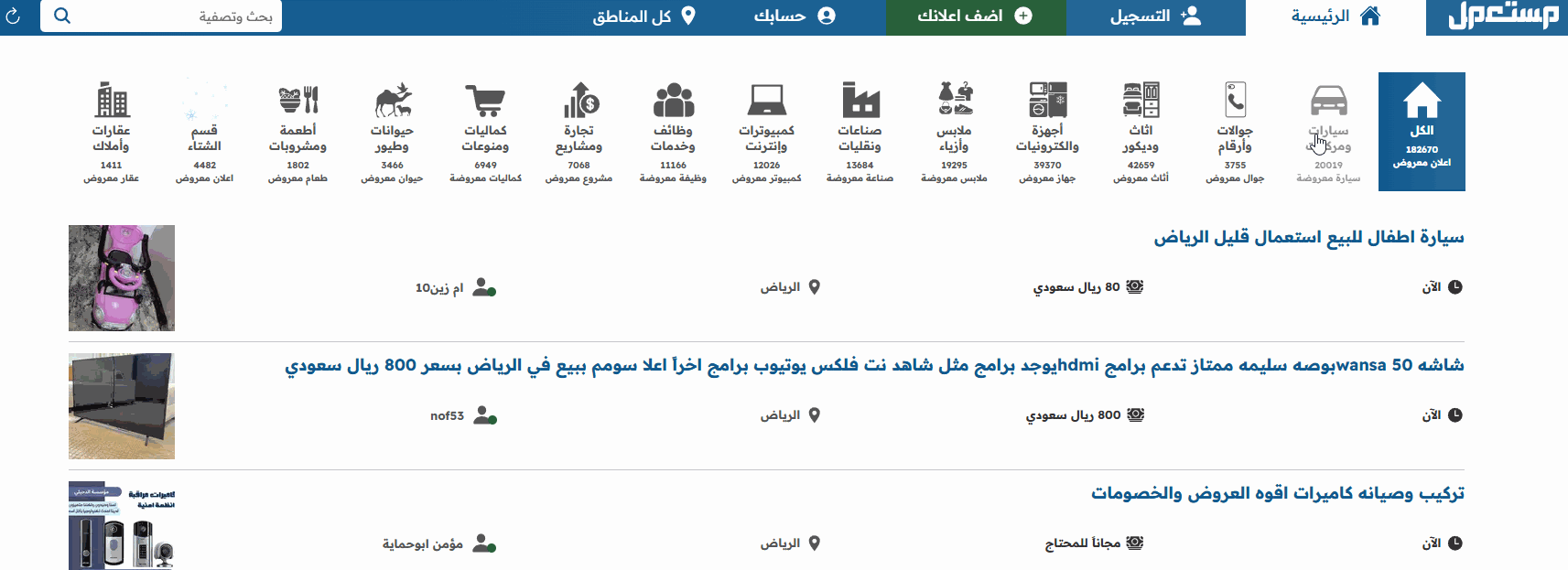
Task: Click the refresh icon in the top corner
Action: [x=13, y=16]
